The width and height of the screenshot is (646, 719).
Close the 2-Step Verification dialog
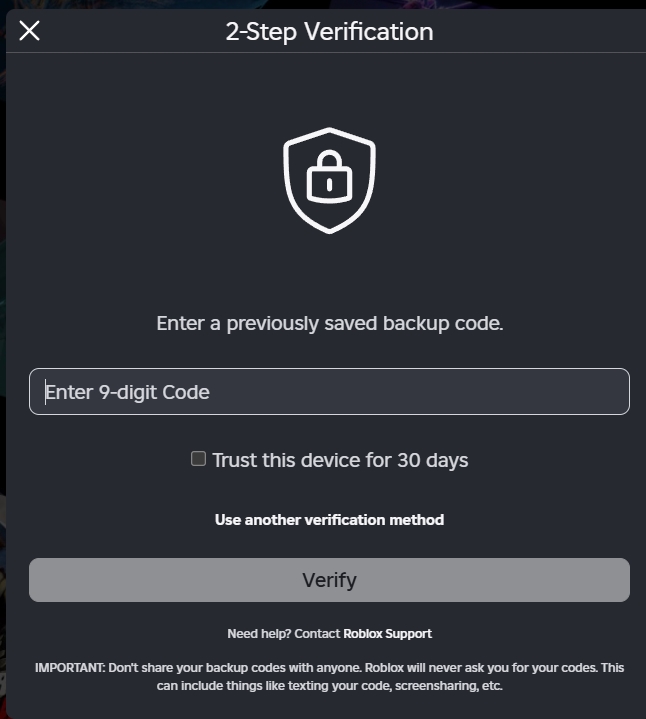[x=30, y=31]
